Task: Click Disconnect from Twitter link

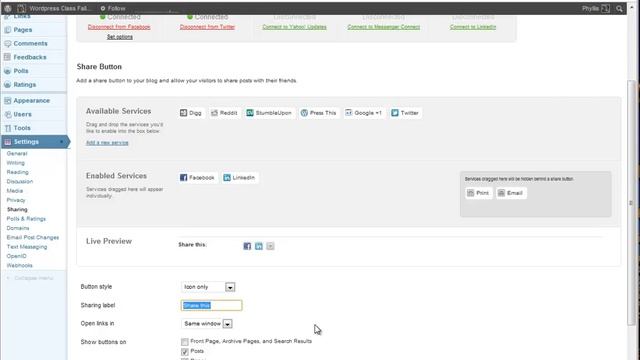Action: click(207, 27)
